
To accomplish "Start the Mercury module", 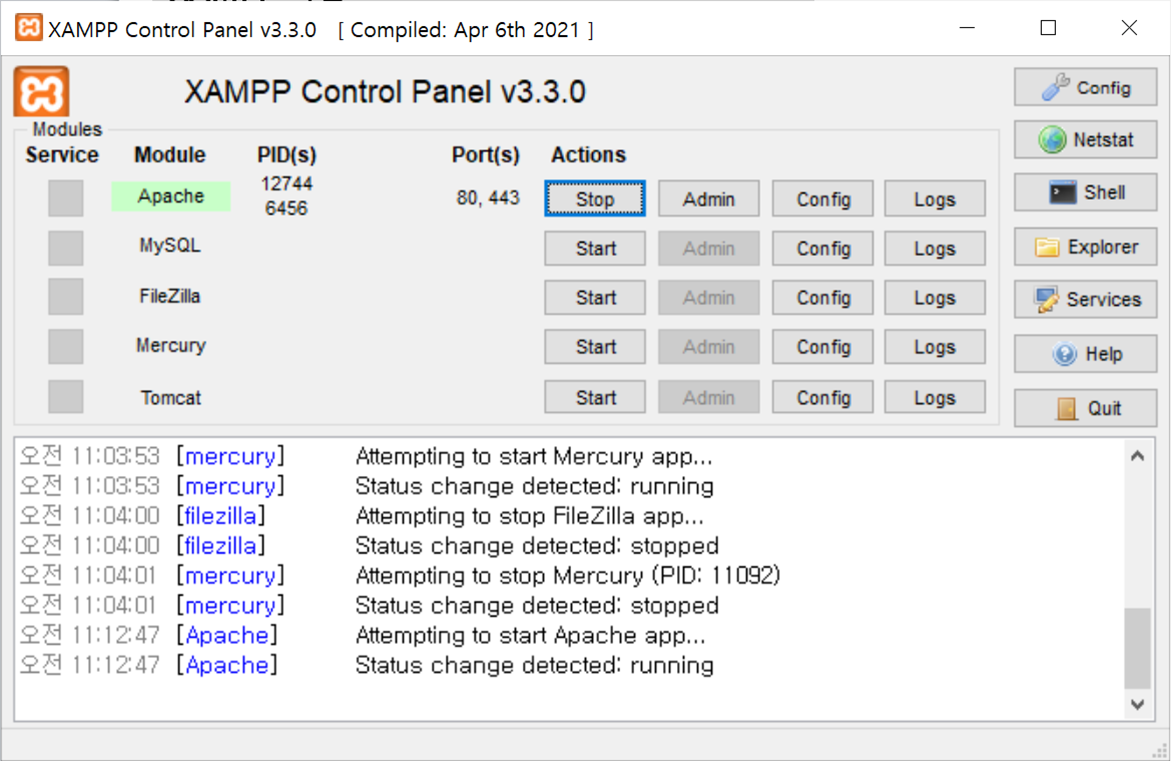I will pos(594,347).
